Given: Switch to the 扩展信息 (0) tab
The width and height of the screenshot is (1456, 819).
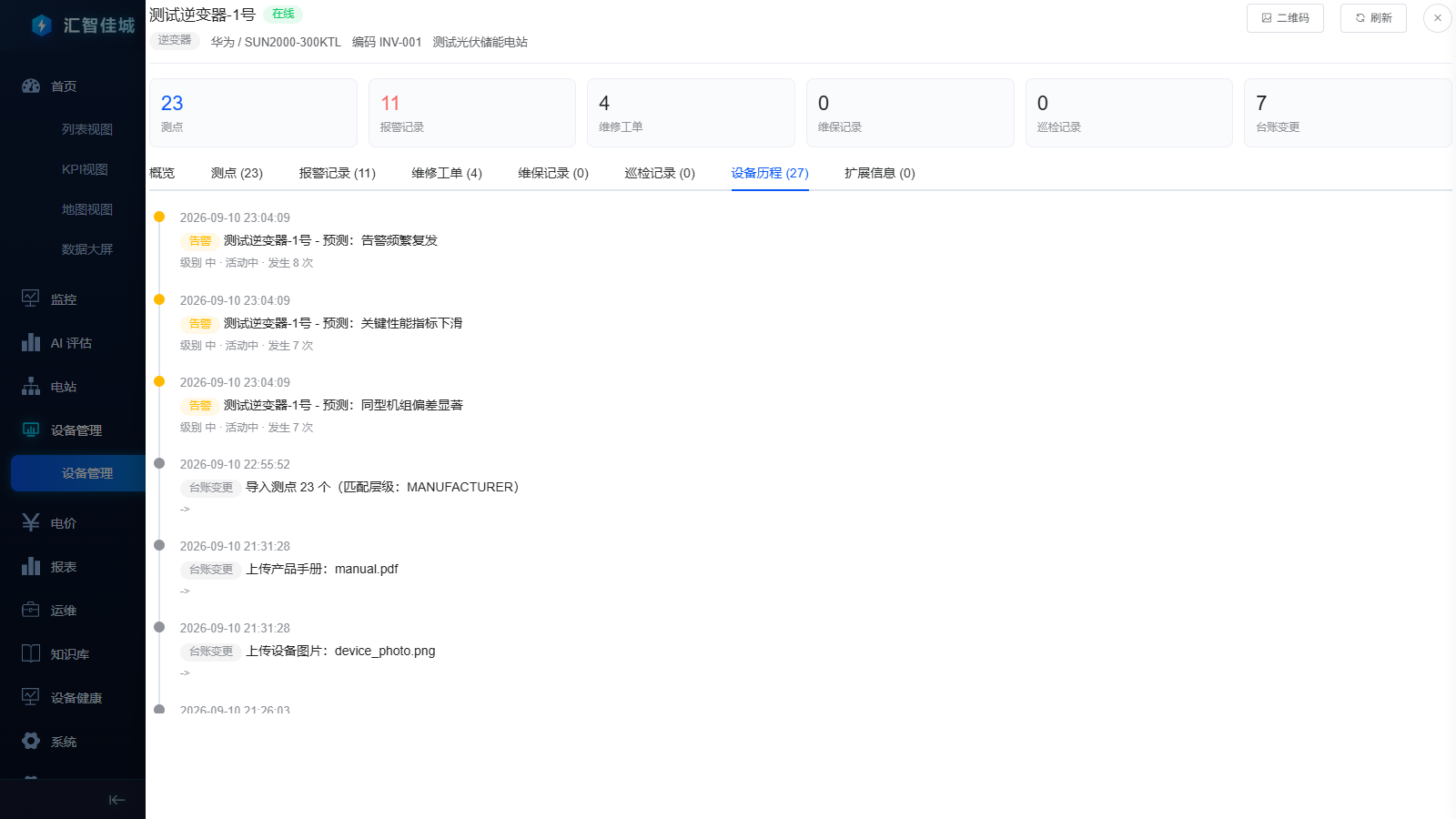Looking at the screenshot, I should (x=879, y=173).
